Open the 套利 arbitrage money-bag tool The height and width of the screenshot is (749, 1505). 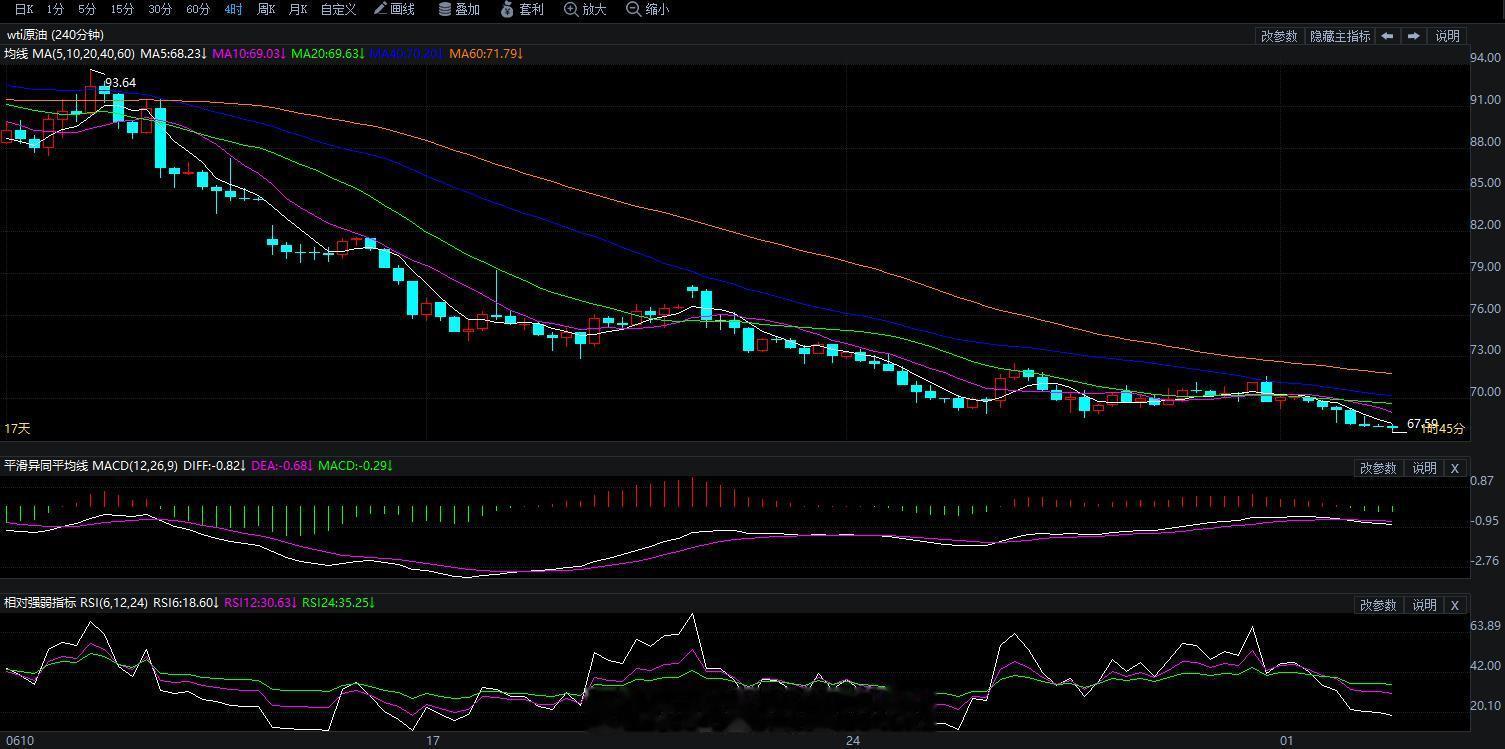pyautogui.click(x=522, y=9)
